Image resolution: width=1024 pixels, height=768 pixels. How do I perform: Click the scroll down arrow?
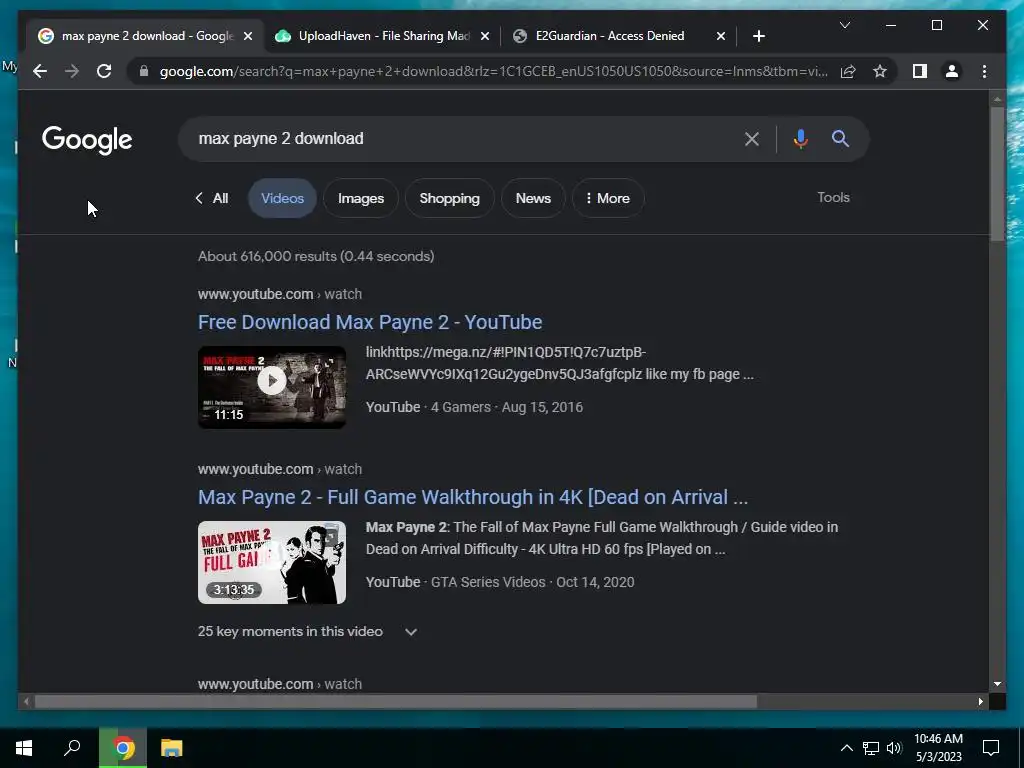click(x=997, y=684)
